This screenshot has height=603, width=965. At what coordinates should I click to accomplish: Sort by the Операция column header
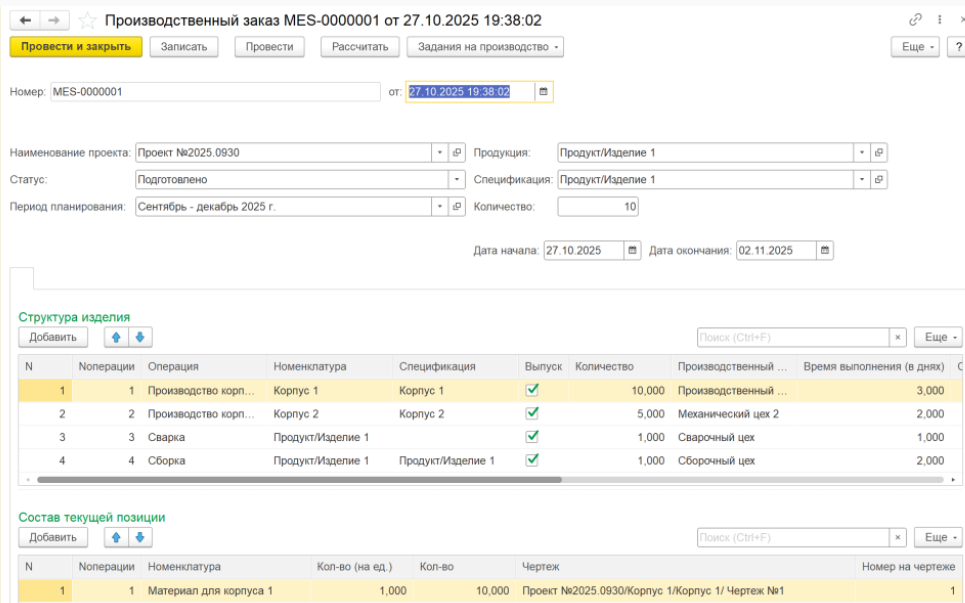[204, 367]
